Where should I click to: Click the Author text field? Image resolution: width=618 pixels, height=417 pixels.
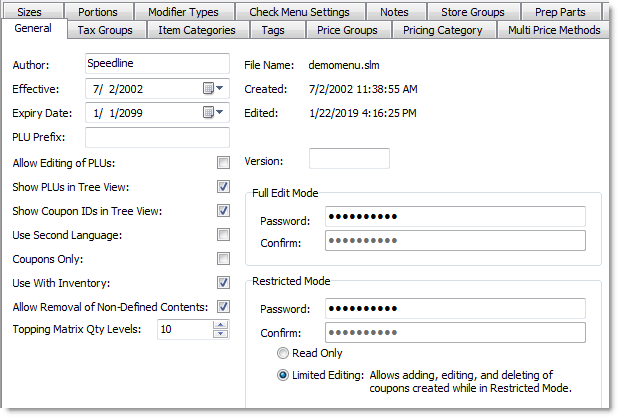coord(158,64)
